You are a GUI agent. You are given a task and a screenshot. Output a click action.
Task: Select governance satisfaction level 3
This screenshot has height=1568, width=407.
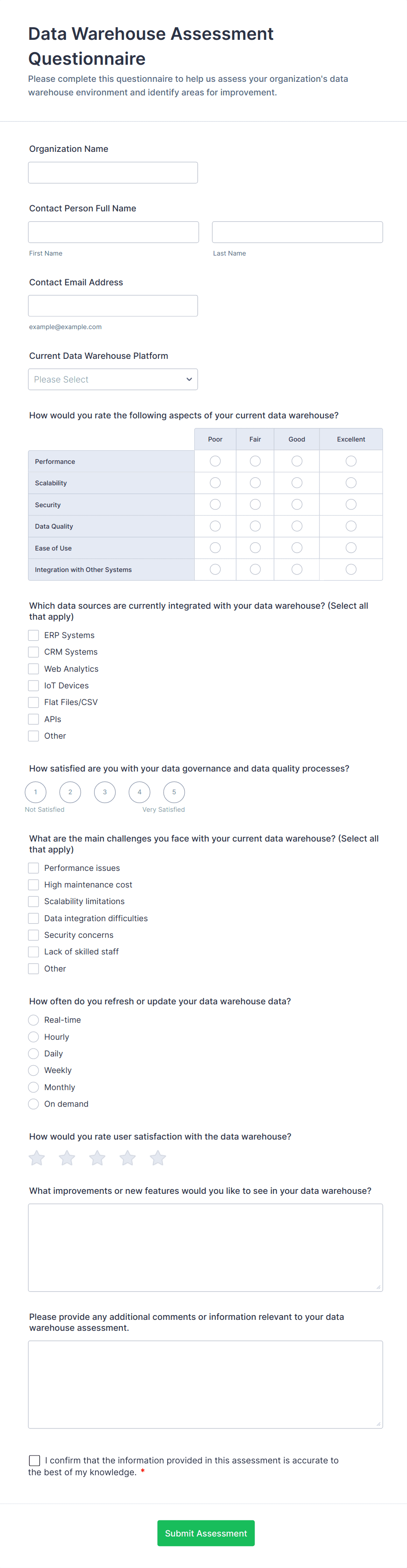tap(105, 793)
